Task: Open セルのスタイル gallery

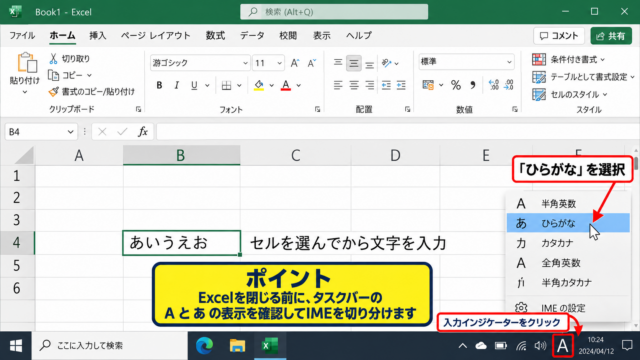Action: click(569, 94)
